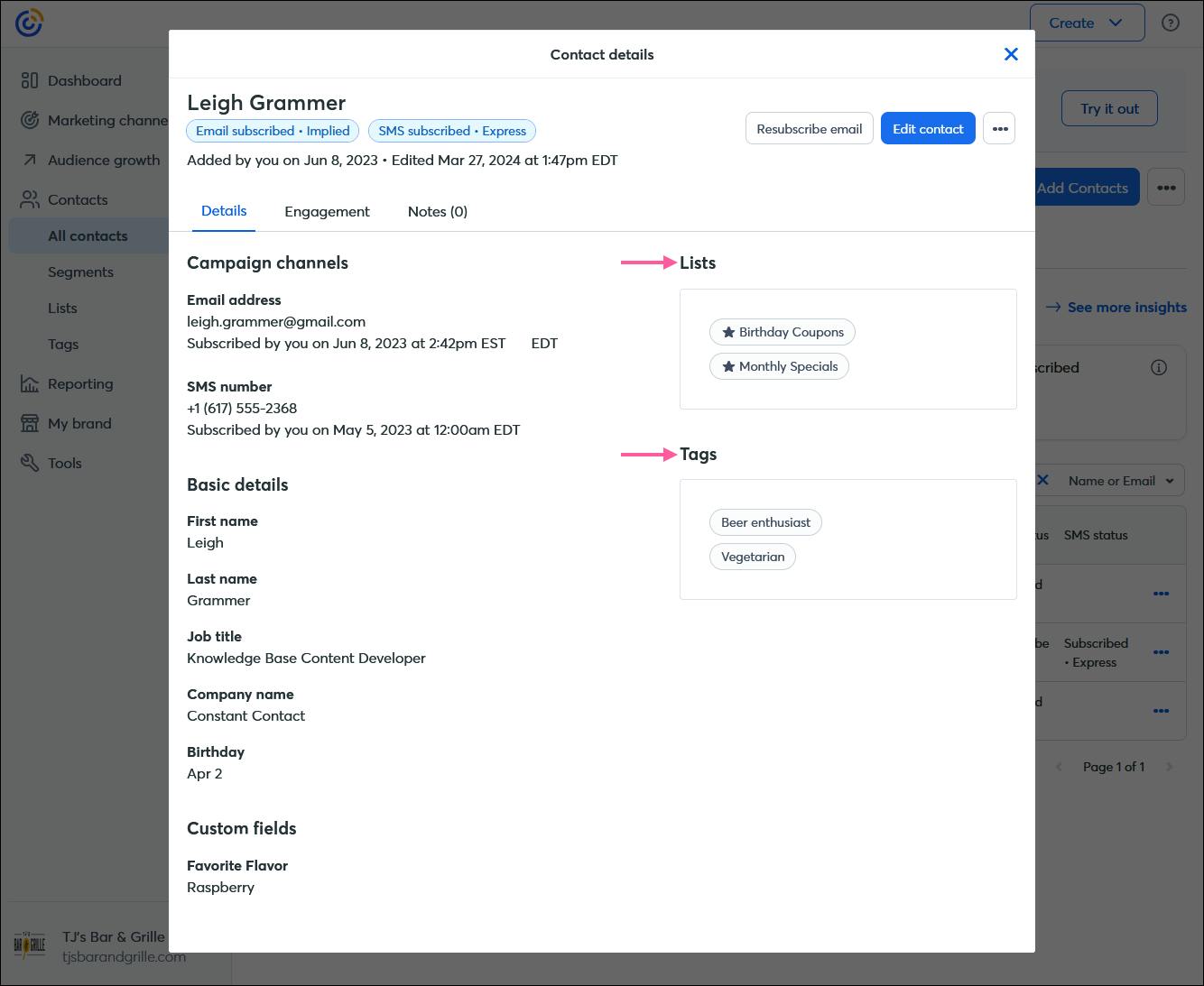The width and height of the screenshot is (1204, 986).
Task: Open the See more insights link
Action: 1116,307
